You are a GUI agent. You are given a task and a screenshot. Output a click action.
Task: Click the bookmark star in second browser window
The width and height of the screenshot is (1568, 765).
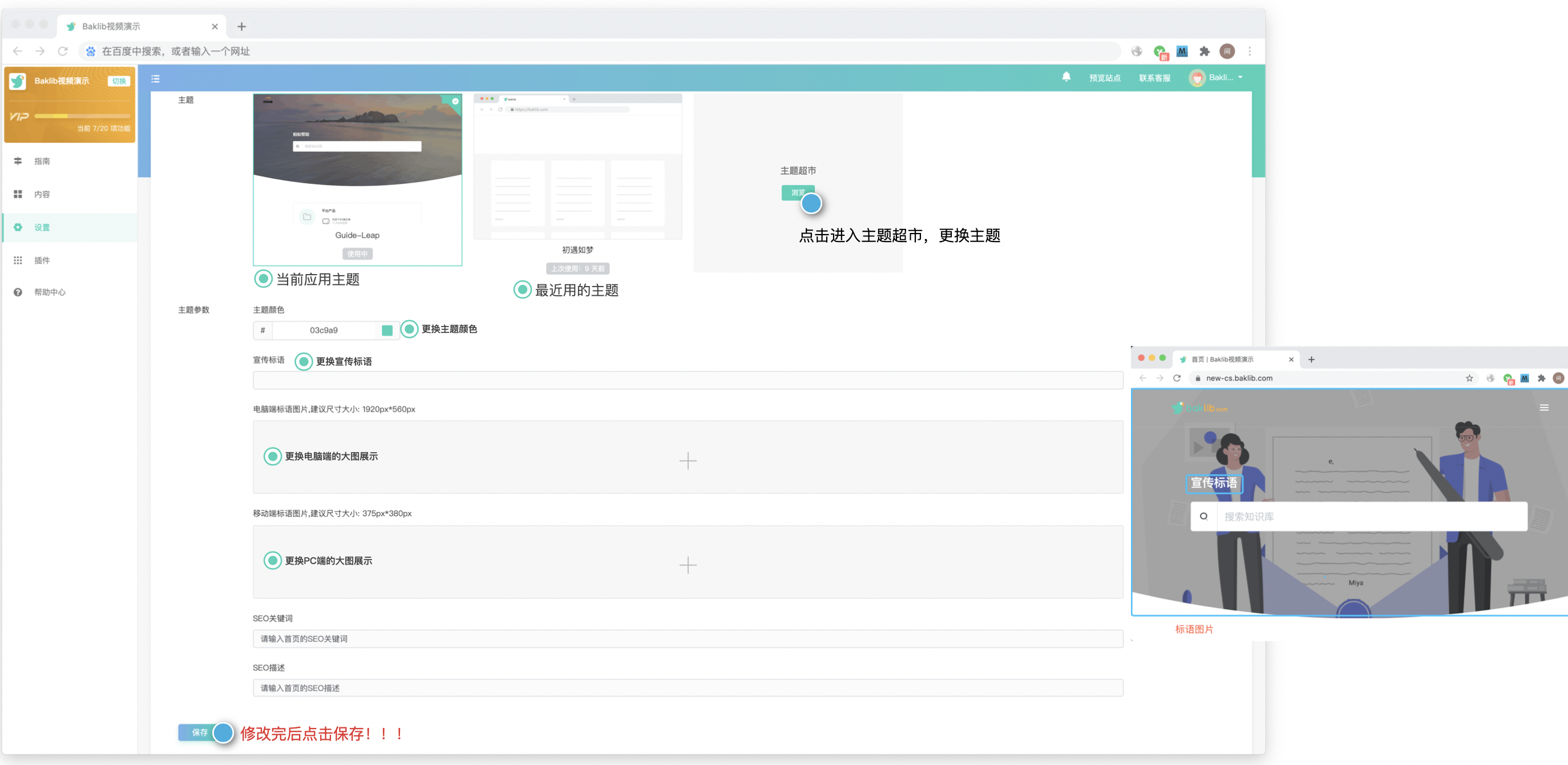point(1469,377)
